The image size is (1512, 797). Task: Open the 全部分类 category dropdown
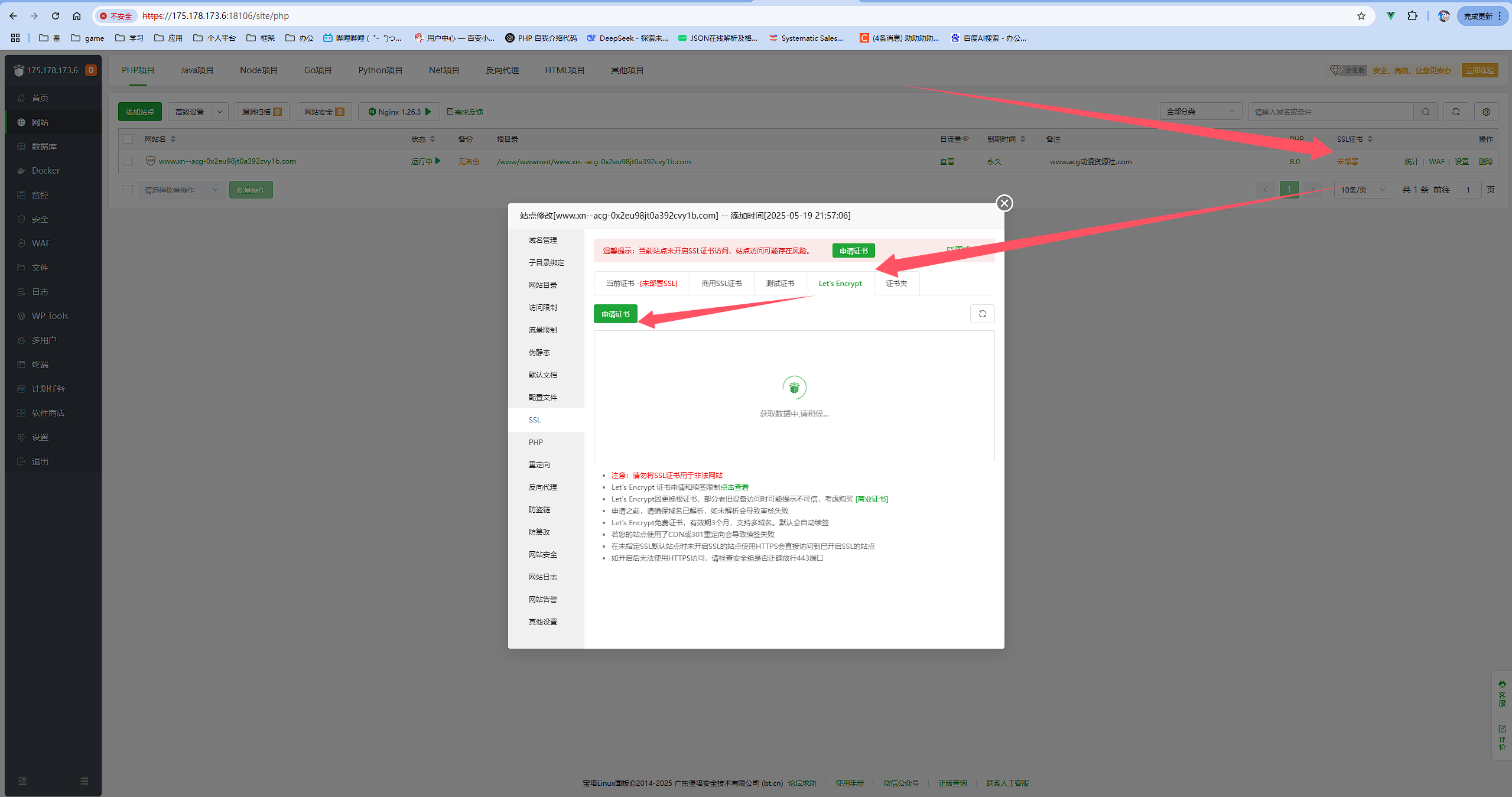pos(1200,112)
